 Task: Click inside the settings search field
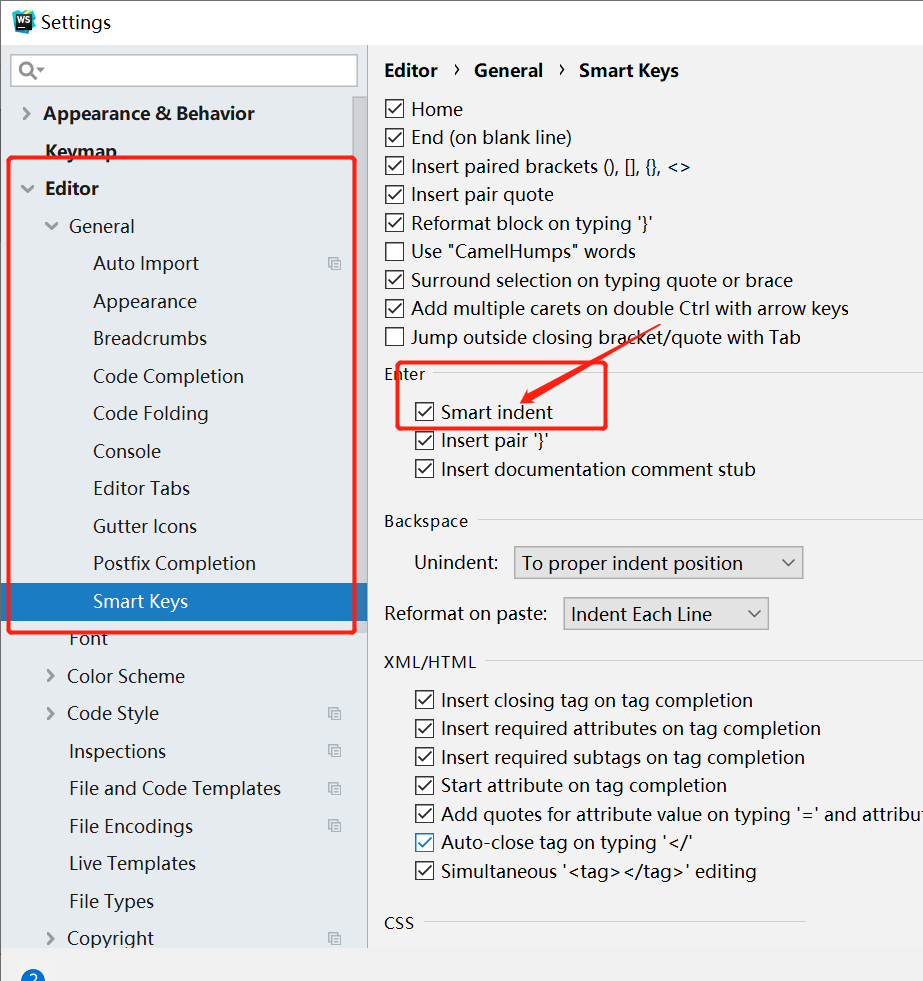(184, 70)
